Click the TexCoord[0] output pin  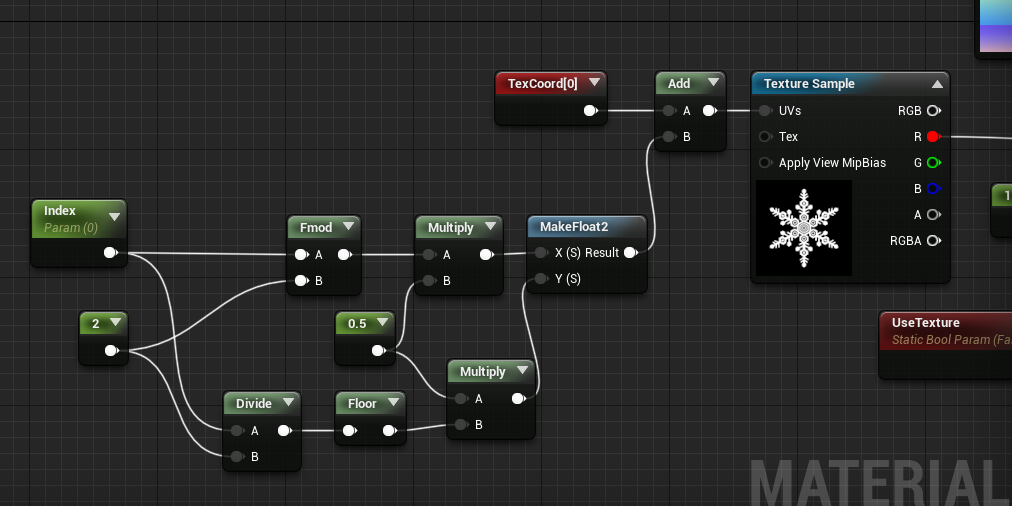click(591, 110)
